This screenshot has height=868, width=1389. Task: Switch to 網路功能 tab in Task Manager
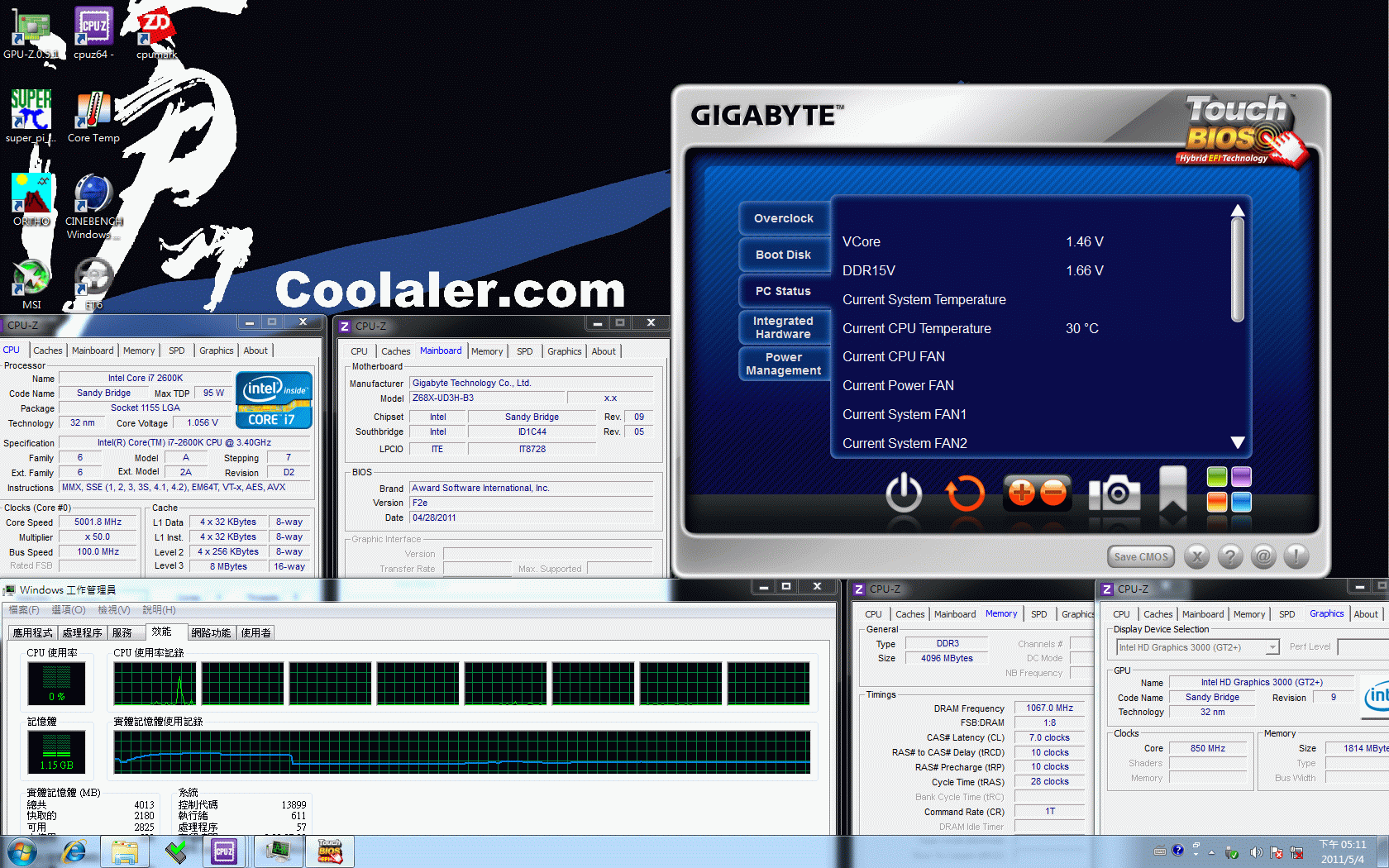[x=211, y=633]
